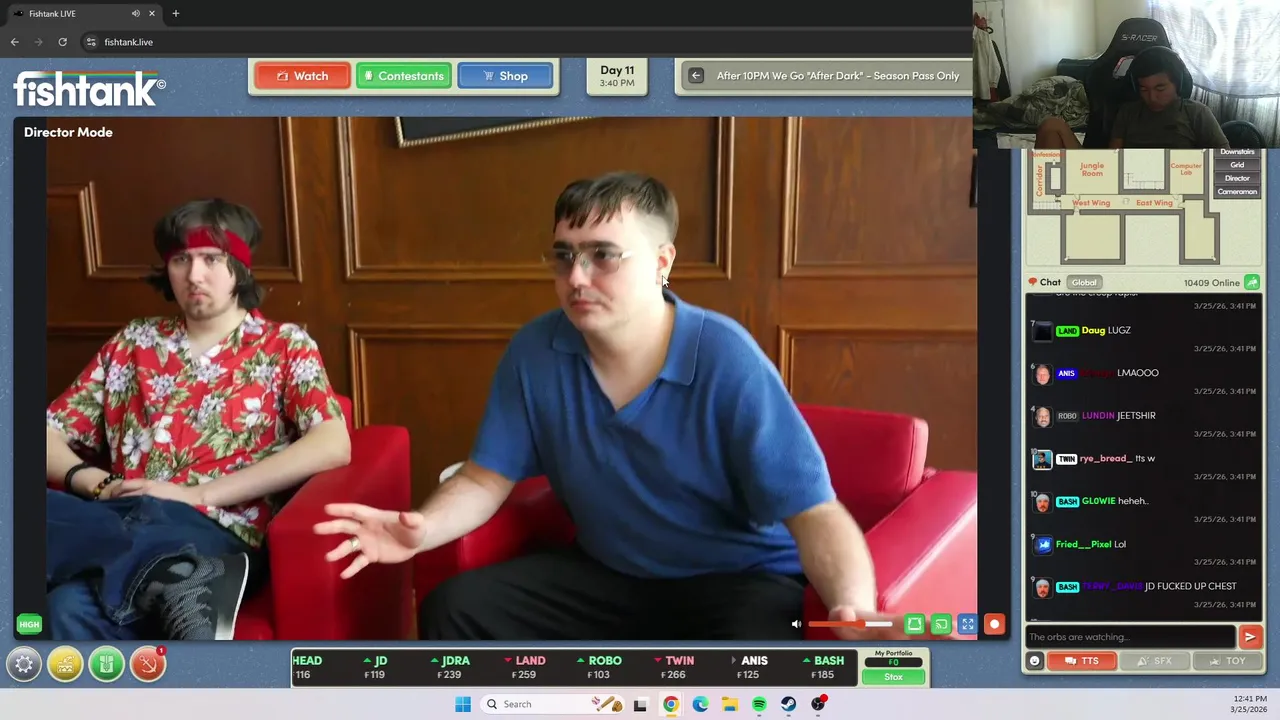Toggle theater mode green icon on the player
Viewport: 1280px width, 720px height.
pos(914,624)
